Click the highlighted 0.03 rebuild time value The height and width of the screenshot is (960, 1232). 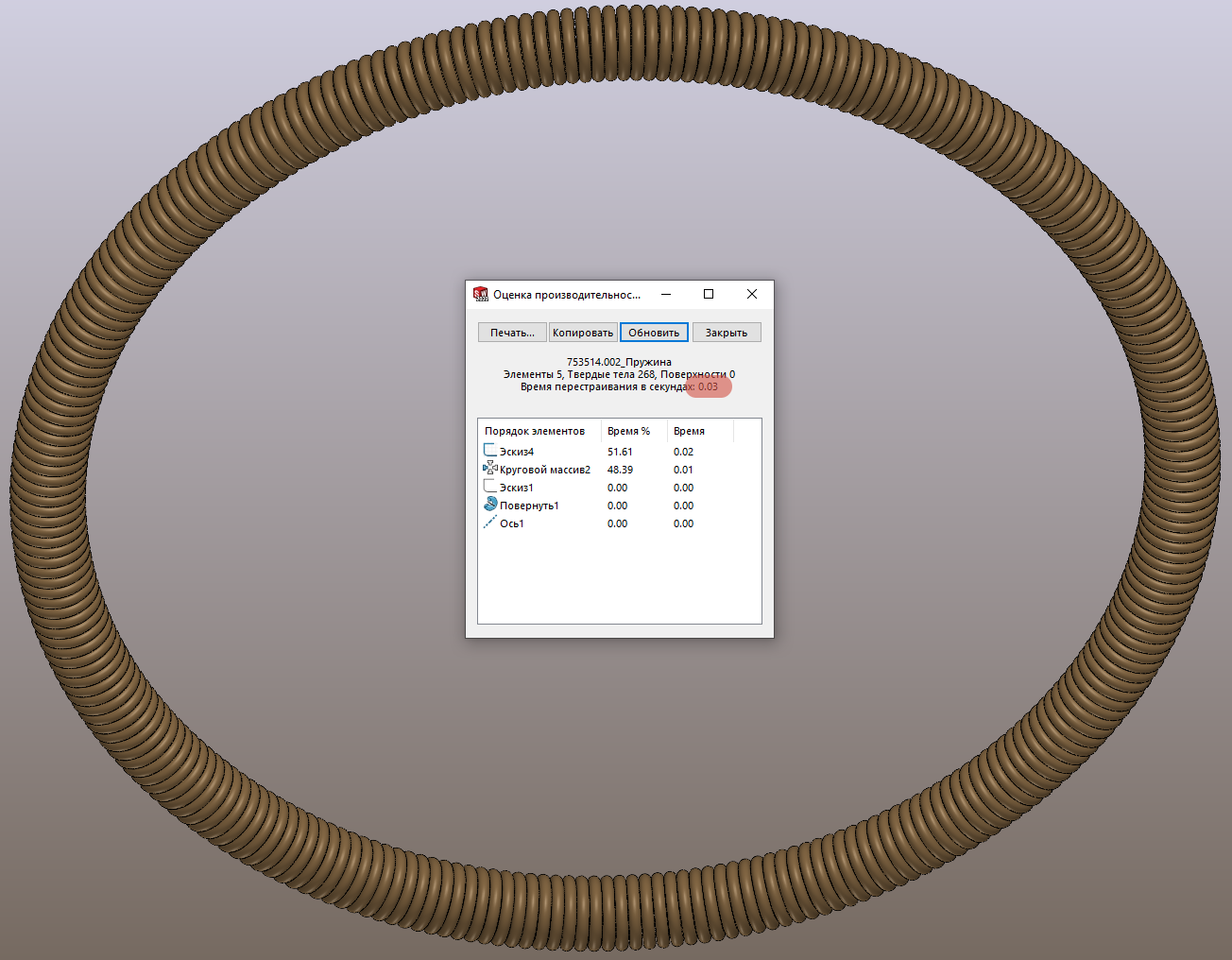[708, 387]
